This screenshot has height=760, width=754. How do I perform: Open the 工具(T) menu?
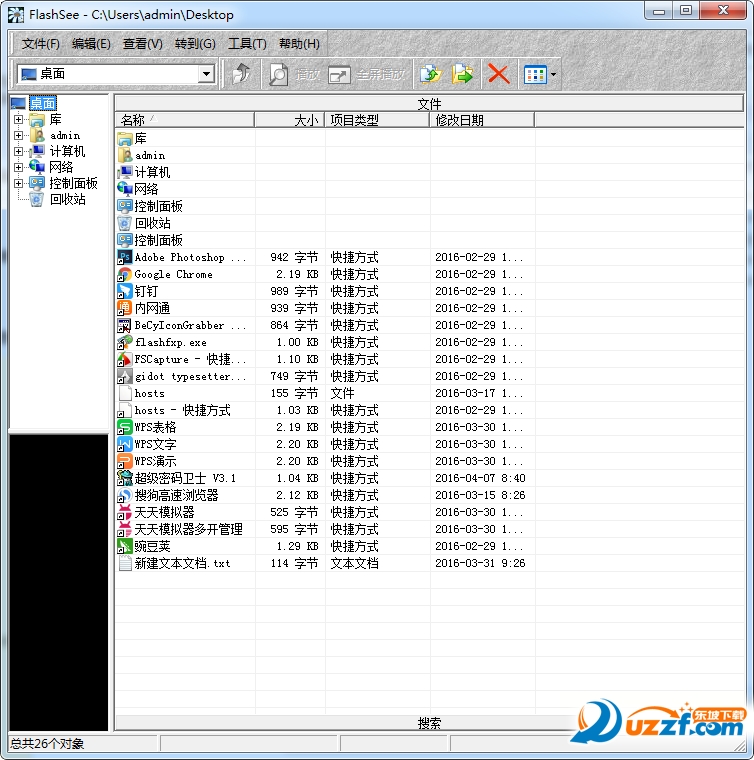click(247, 44)
